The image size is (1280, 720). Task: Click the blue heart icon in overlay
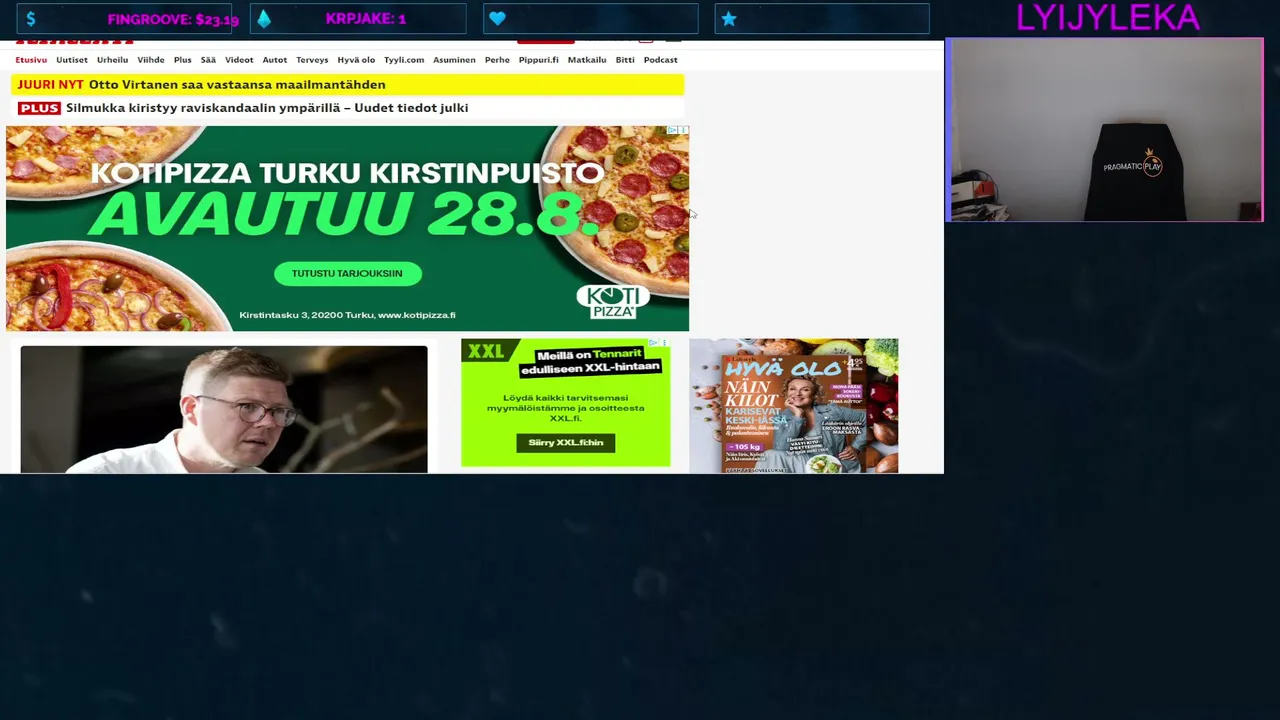[497, 19]
